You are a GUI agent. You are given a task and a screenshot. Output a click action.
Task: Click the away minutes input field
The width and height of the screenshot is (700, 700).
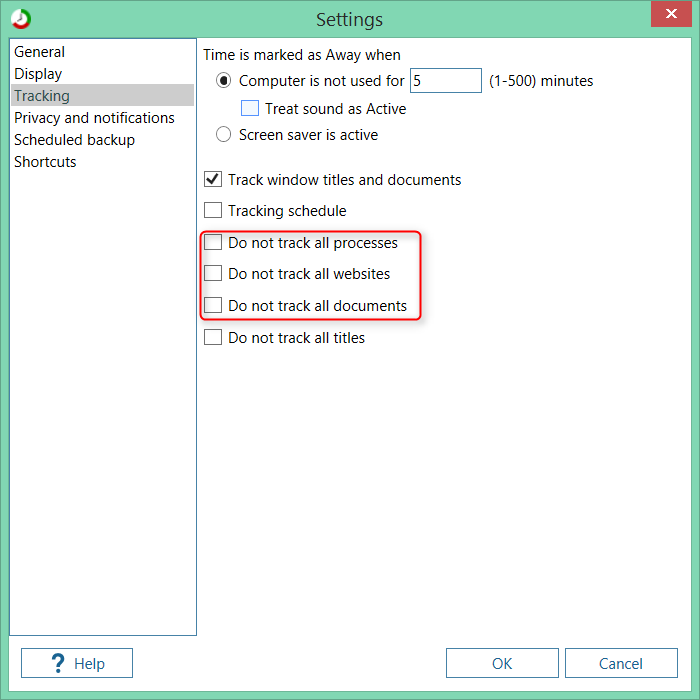pyautogui.click(x=445, y=81)
